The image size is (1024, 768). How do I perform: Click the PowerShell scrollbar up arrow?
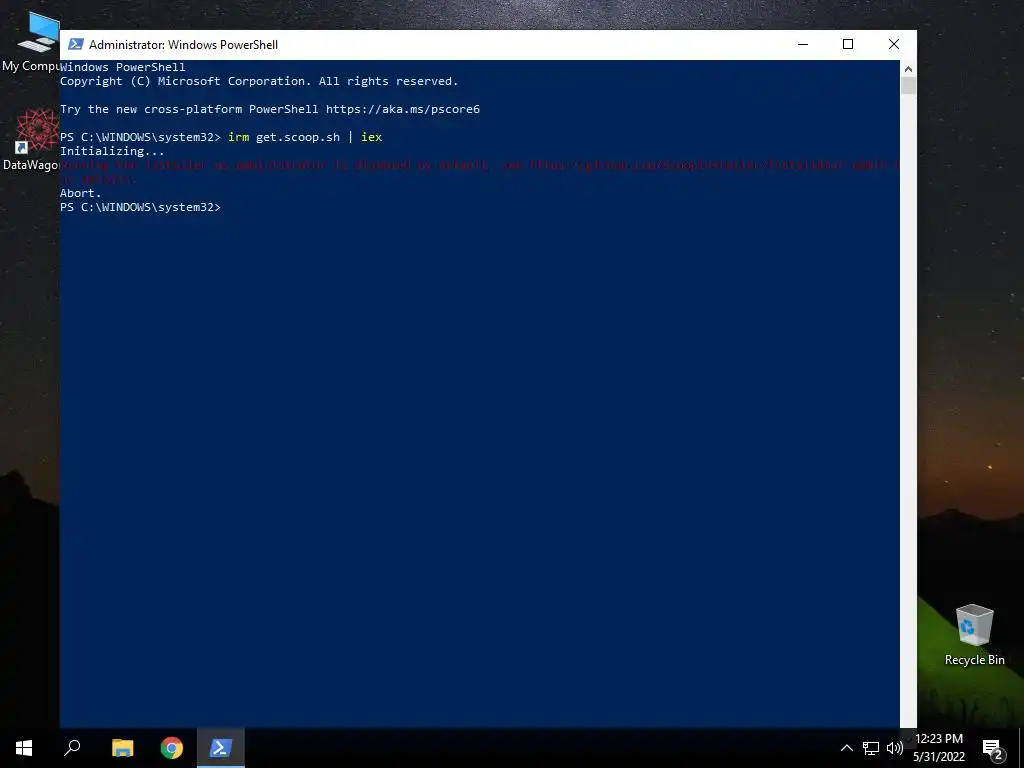pyautogui.click(x=908, y=69)
